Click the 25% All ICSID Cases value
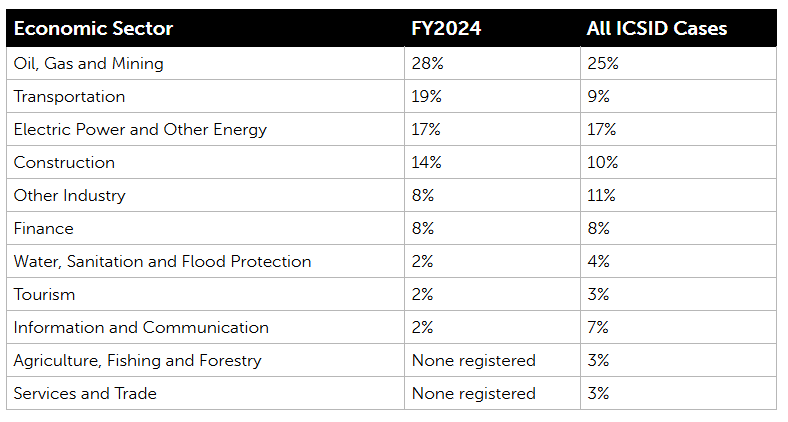Viewport: 788px width, 422px height. tap(602, 64)
